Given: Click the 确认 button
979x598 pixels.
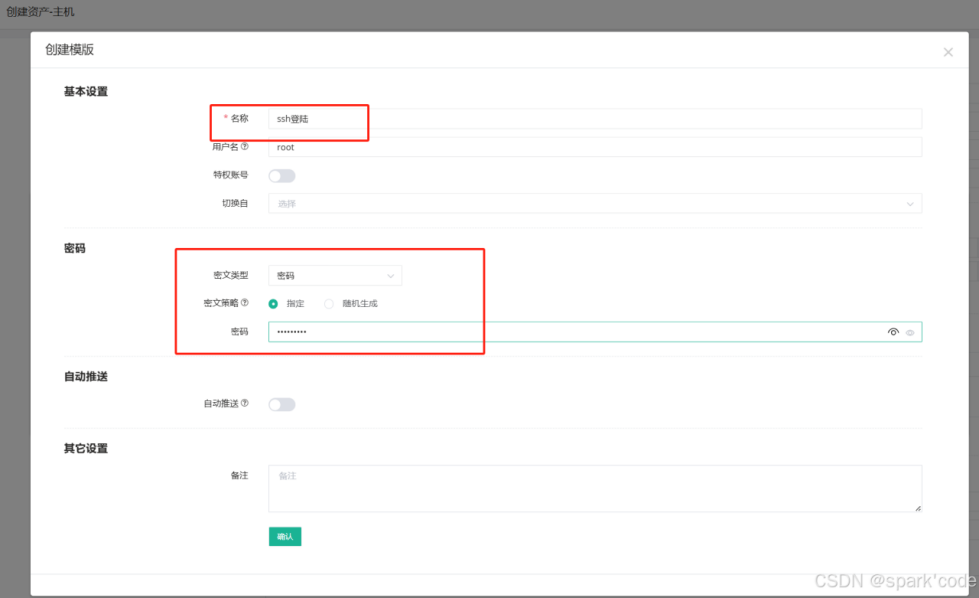Looking at the screenshot, I should [x=285, y=537].
